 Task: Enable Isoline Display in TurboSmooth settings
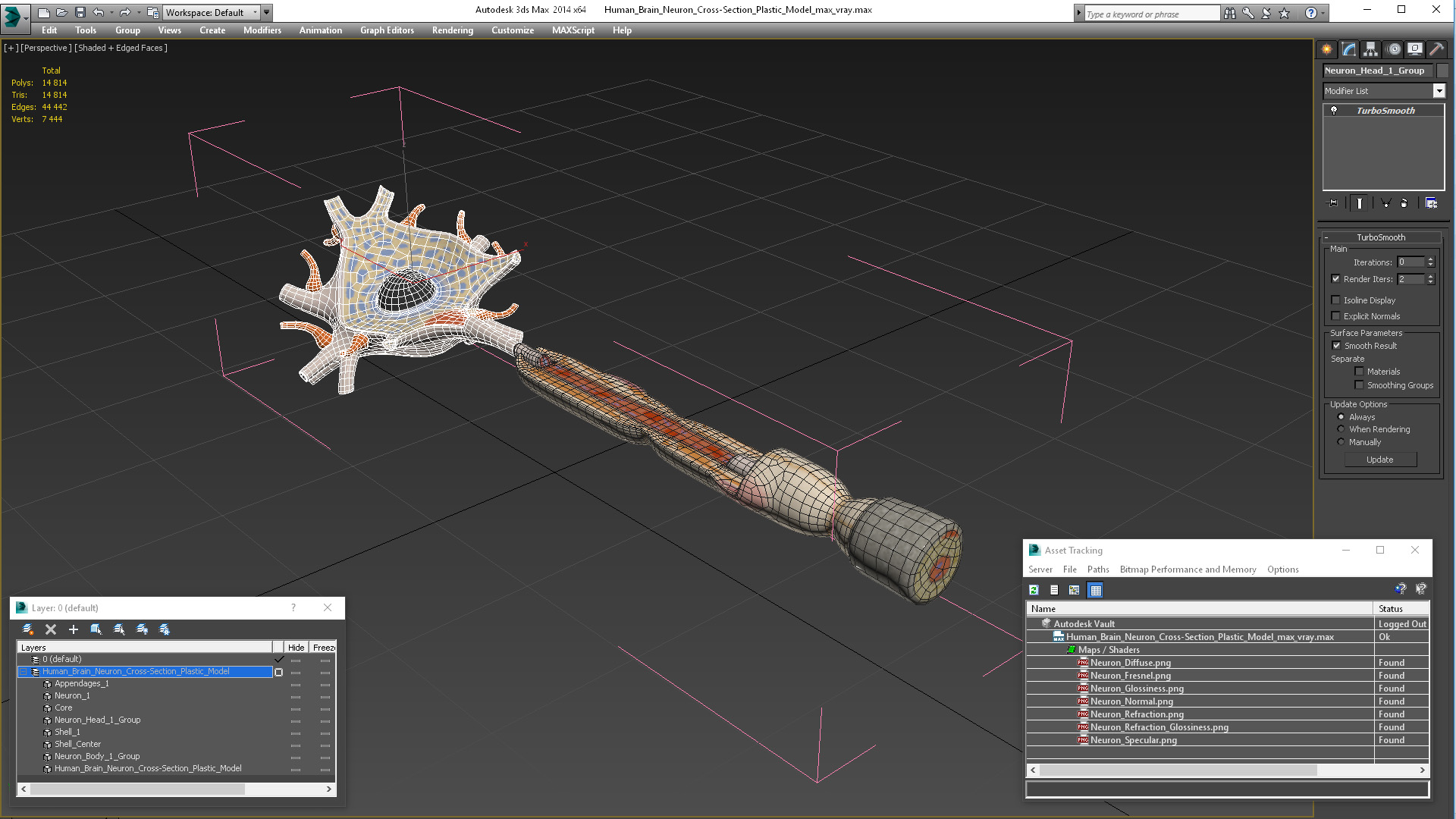point(1336,299)
